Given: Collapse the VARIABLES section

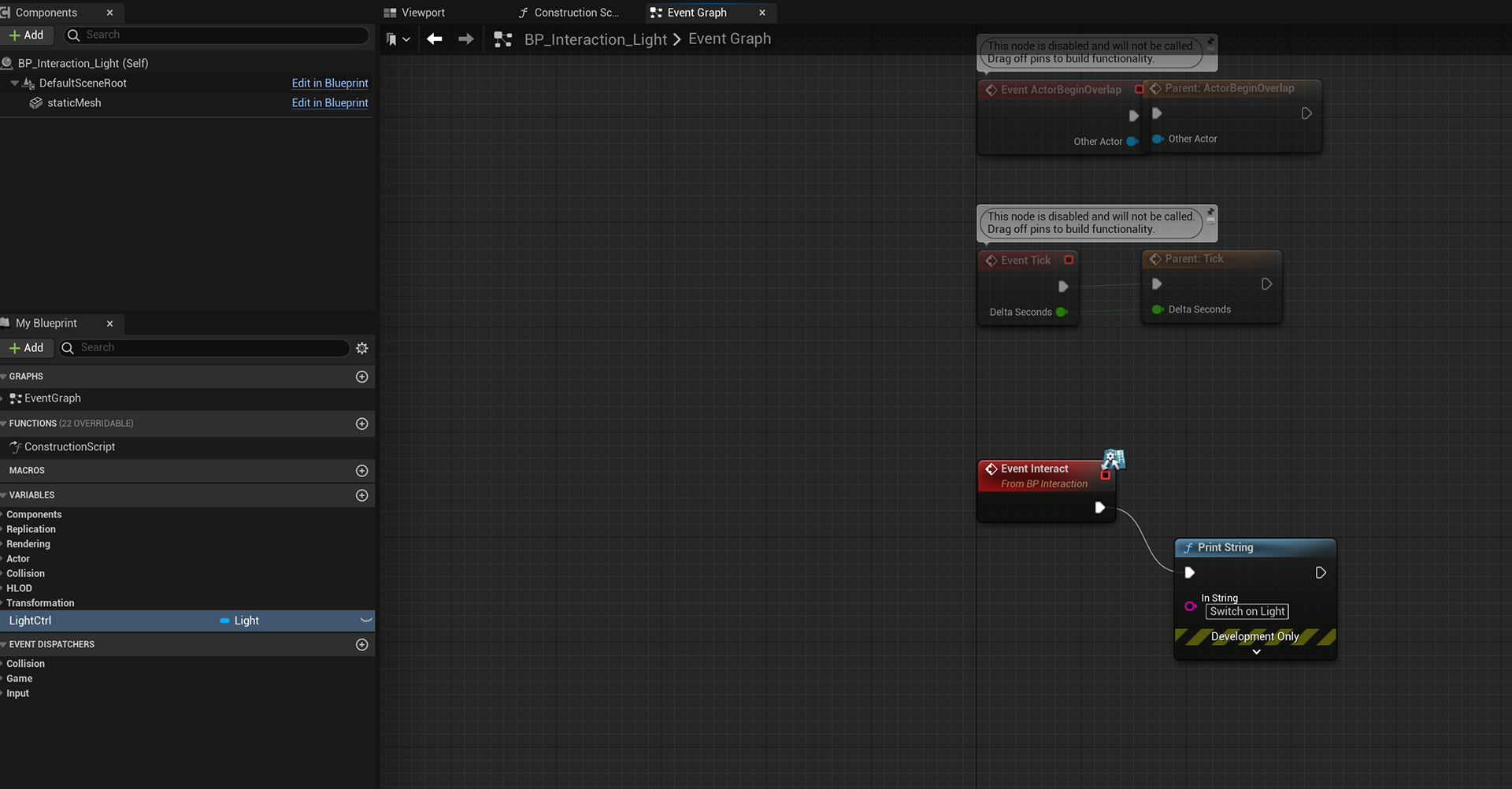Looking at the screenshot, I should (4, 495).
